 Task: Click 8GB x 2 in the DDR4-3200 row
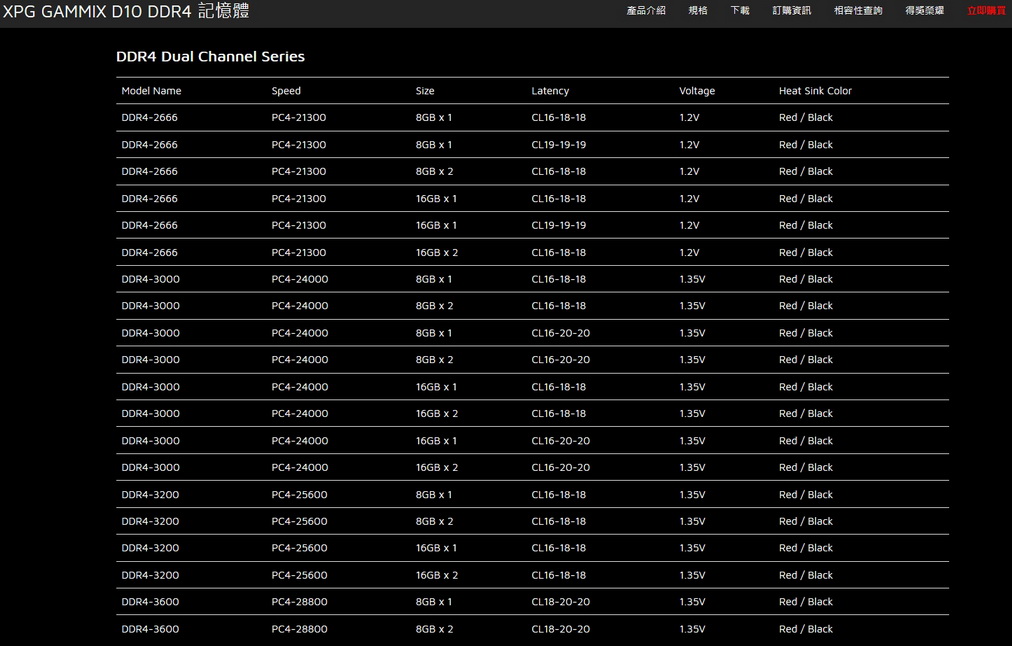tap(434, 521)
